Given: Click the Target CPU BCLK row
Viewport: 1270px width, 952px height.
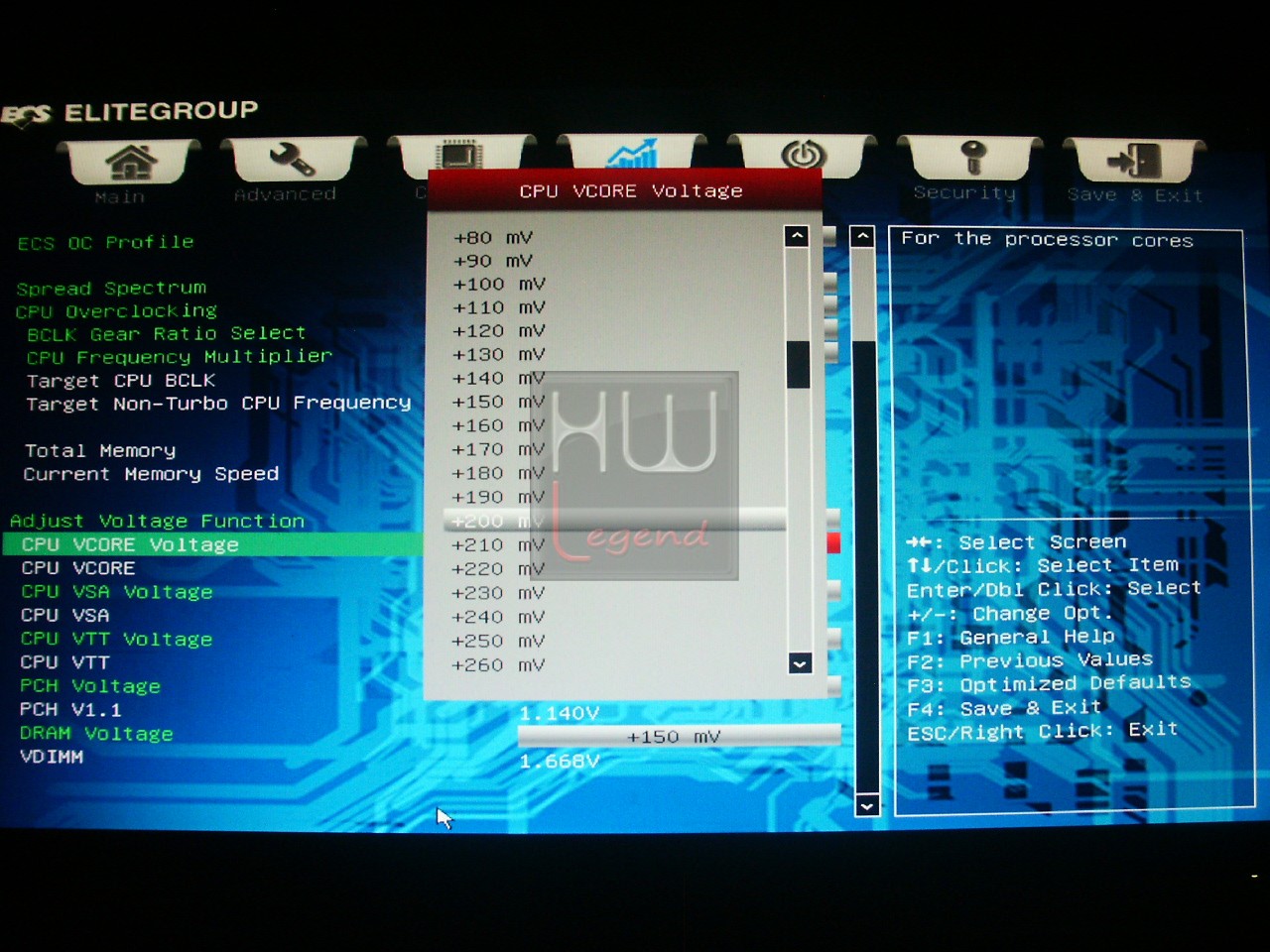Looking at the screenshot, I should pyautogui.click(x=121, y=381).
